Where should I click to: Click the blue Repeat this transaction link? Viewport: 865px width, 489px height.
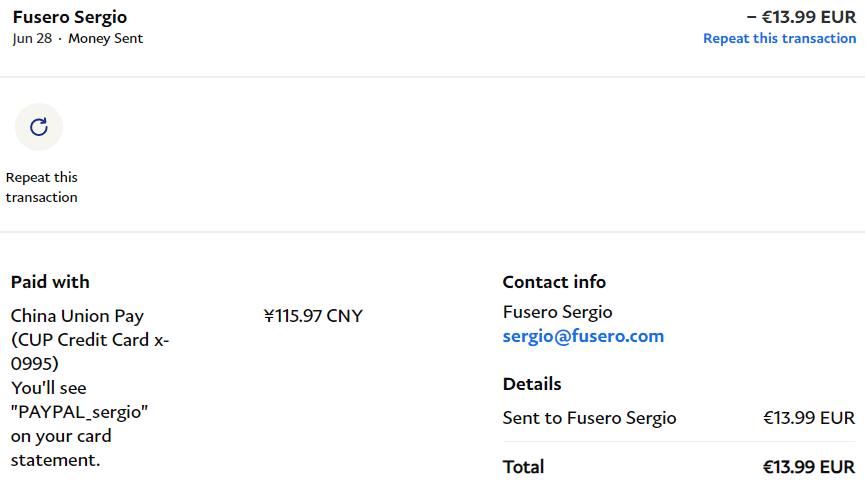[779, 39]
